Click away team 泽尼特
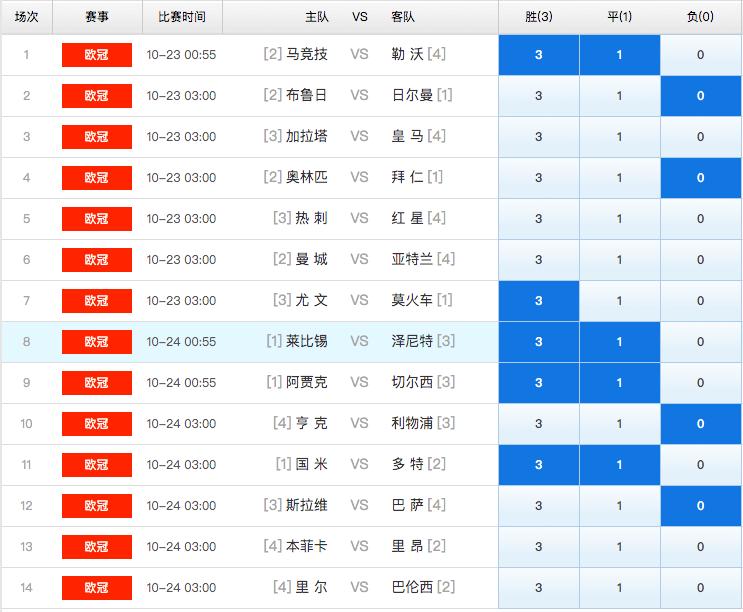Viewport: 743px width, 612px height. coord(412,341)
